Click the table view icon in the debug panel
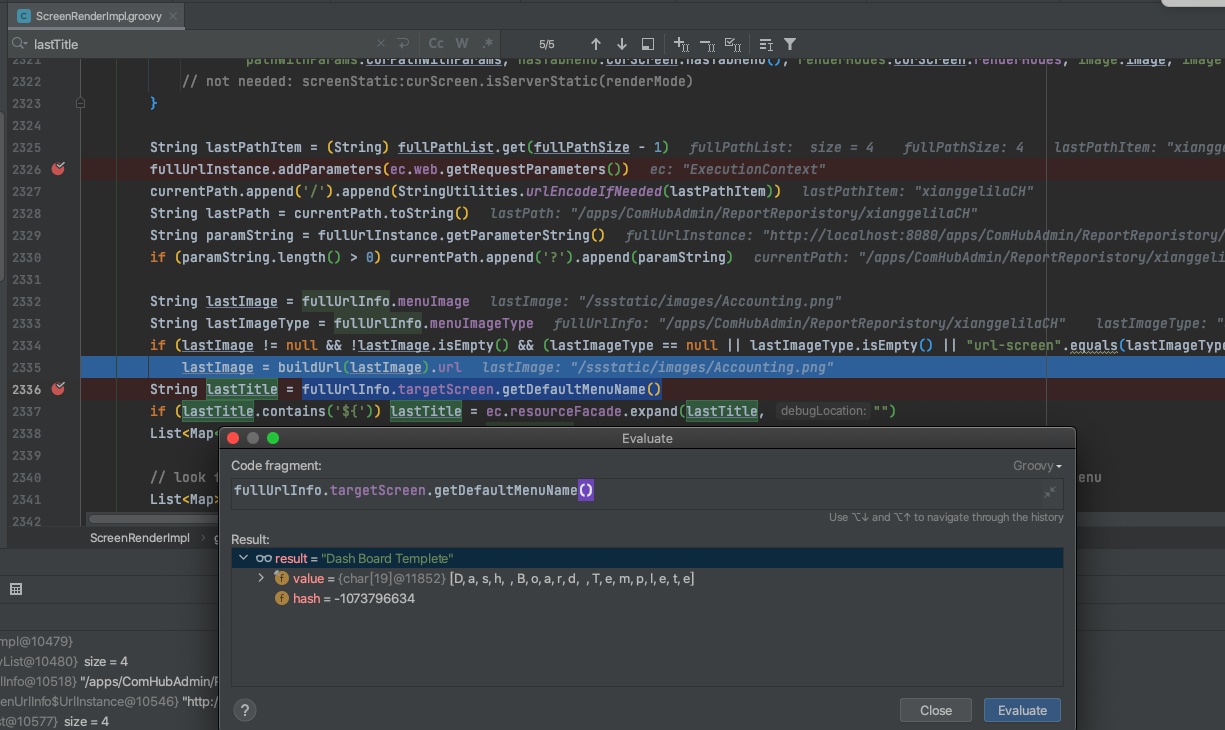 click(x=16, y=590)
